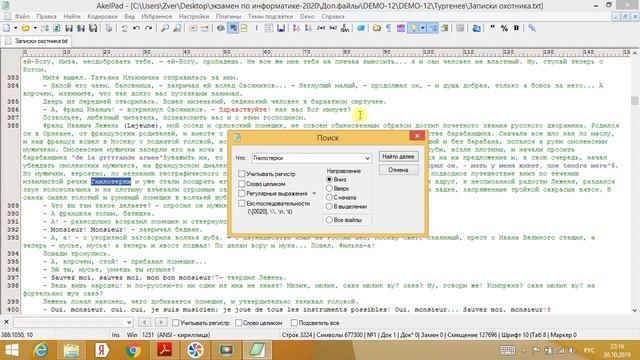Open the 'Избранное' menu
This screenshot has height=360, width=640.
(157, 16)
